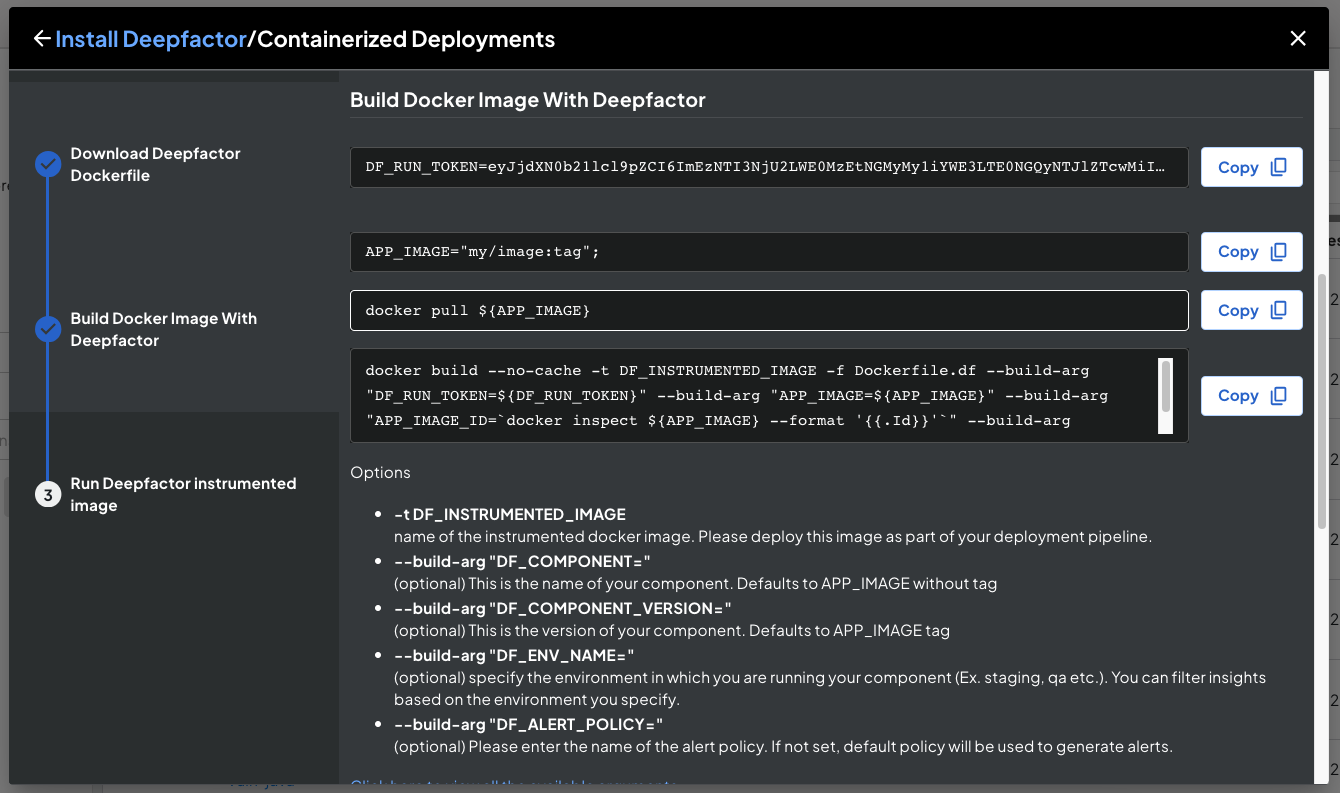Copy the docker build command
Viewport: 1340px width, 793px height.
coord(1251,396)
